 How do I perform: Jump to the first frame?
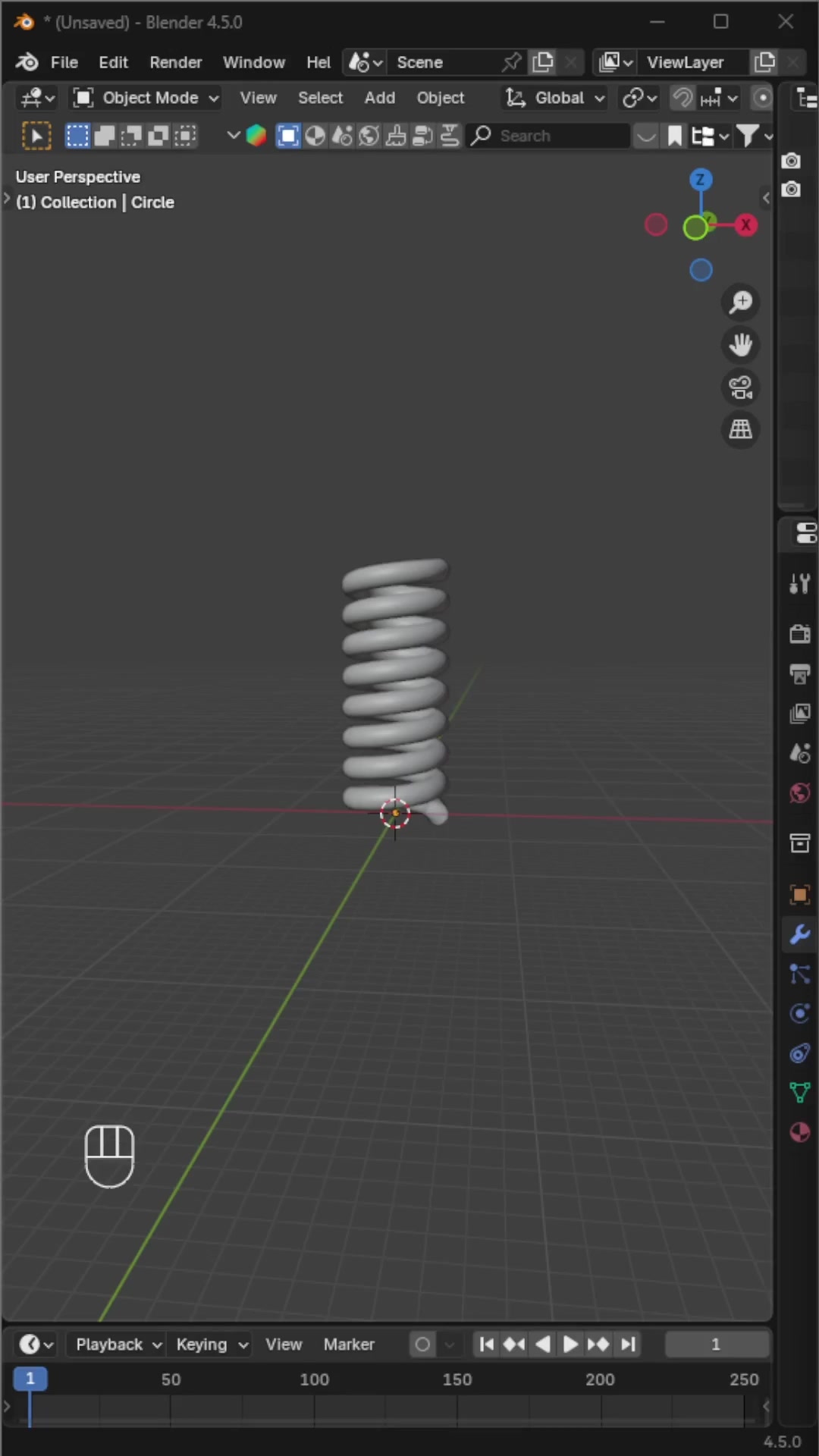click(487, 1345)
